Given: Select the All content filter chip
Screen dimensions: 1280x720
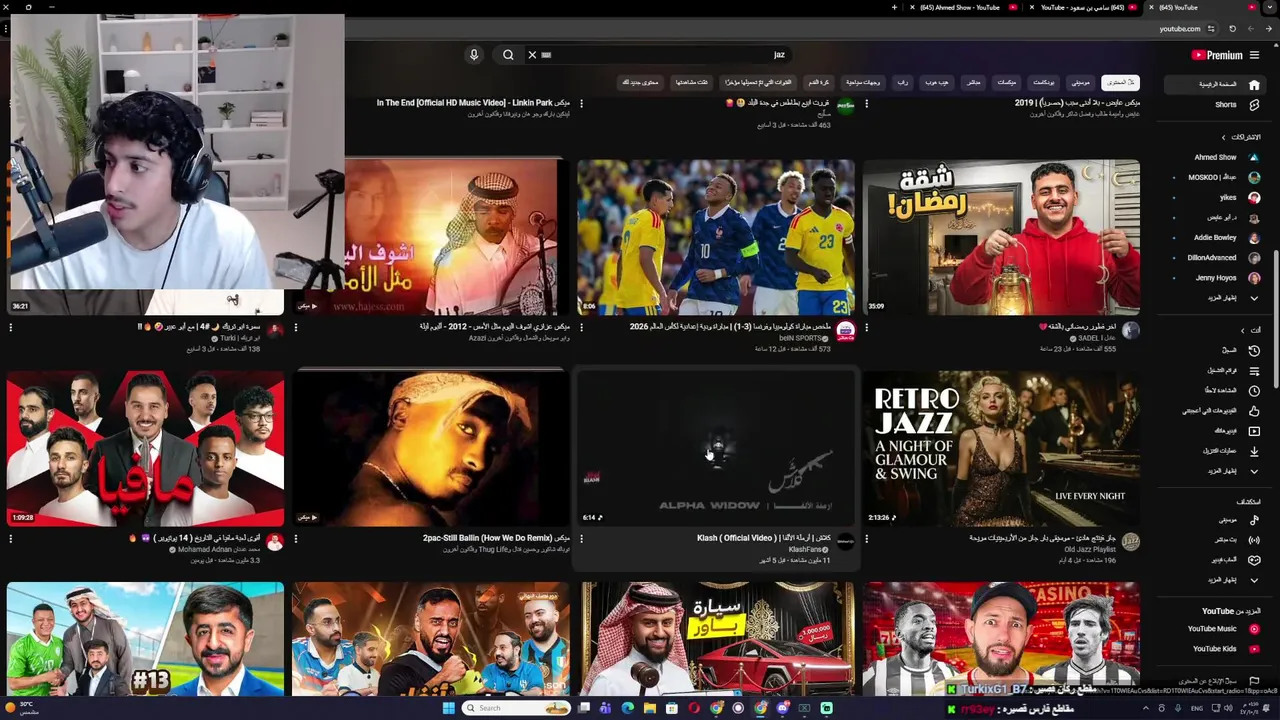Looking at the screenshot, I should (x=1121, y=82).
